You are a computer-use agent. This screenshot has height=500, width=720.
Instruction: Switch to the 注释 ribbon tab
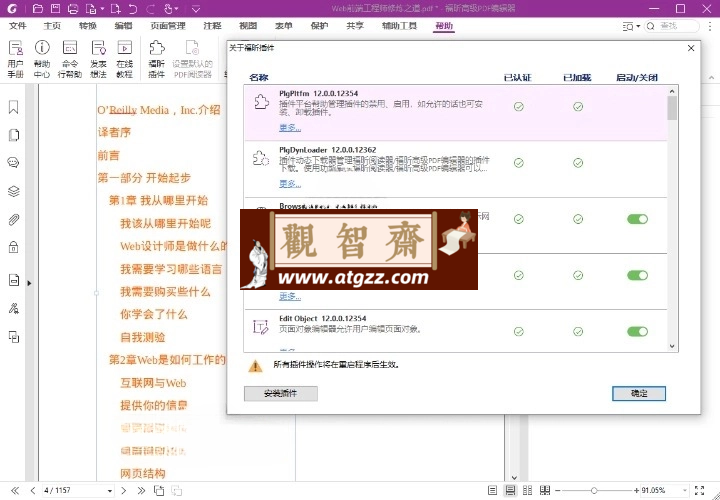tap(212, 26)
